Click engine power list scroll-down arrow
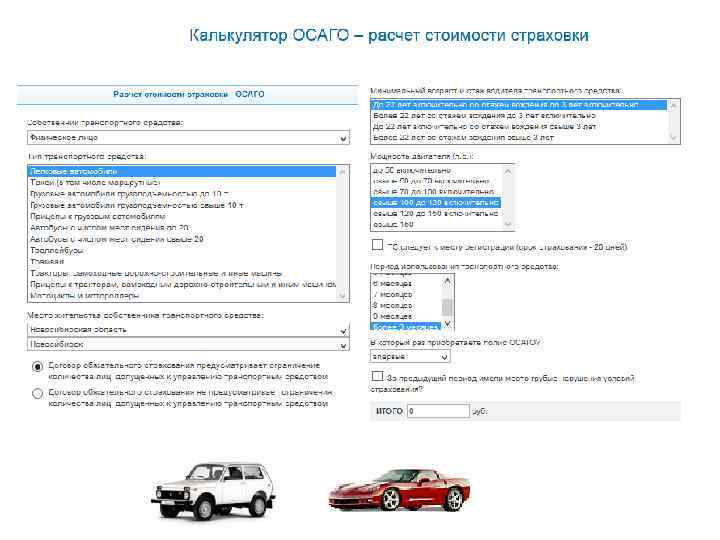Viewport: 720px width, 540px height. pyautogui.click(x=508, y=225)
